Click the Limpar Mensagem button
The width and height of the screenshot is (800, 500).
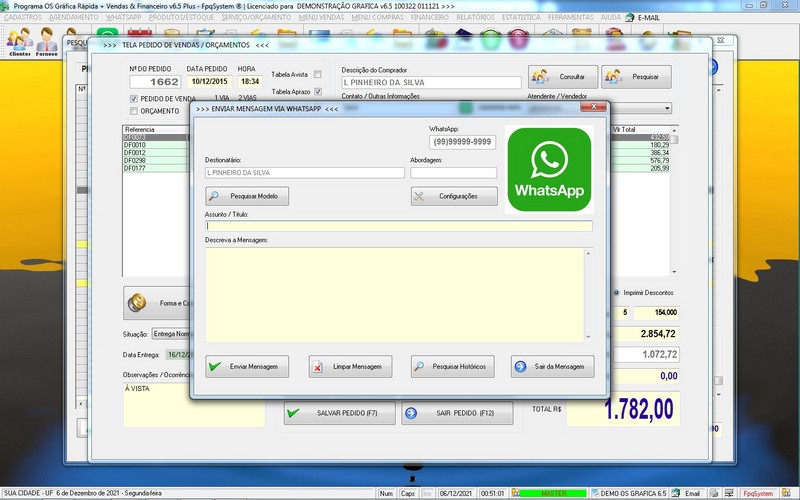tap(350, 366)
